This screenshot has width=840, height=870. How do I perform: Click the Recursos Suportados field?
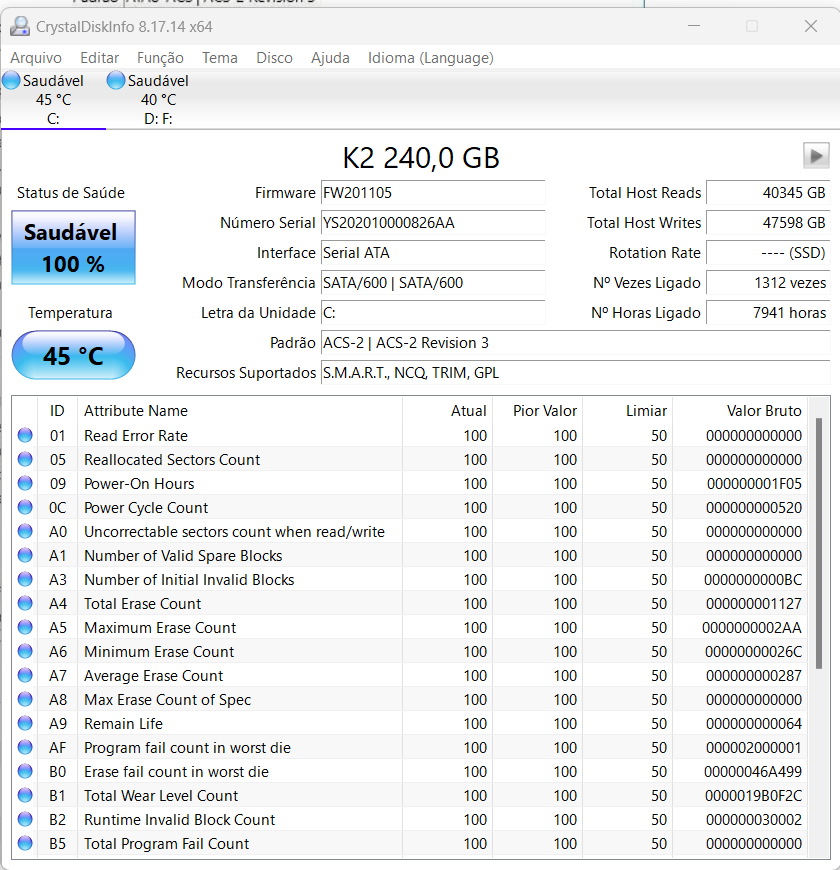(575, 372)
